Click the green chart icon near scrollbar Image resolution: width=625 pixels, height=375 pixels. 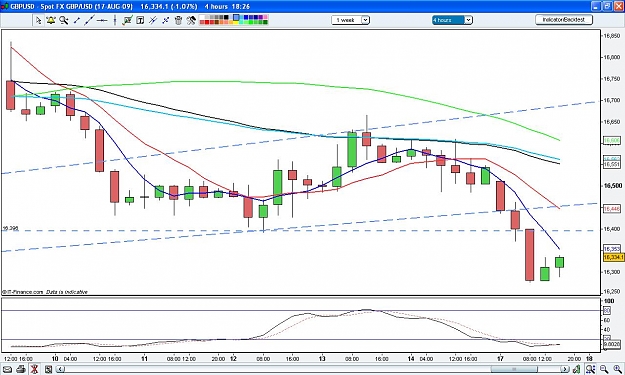[x=576, y=369]
